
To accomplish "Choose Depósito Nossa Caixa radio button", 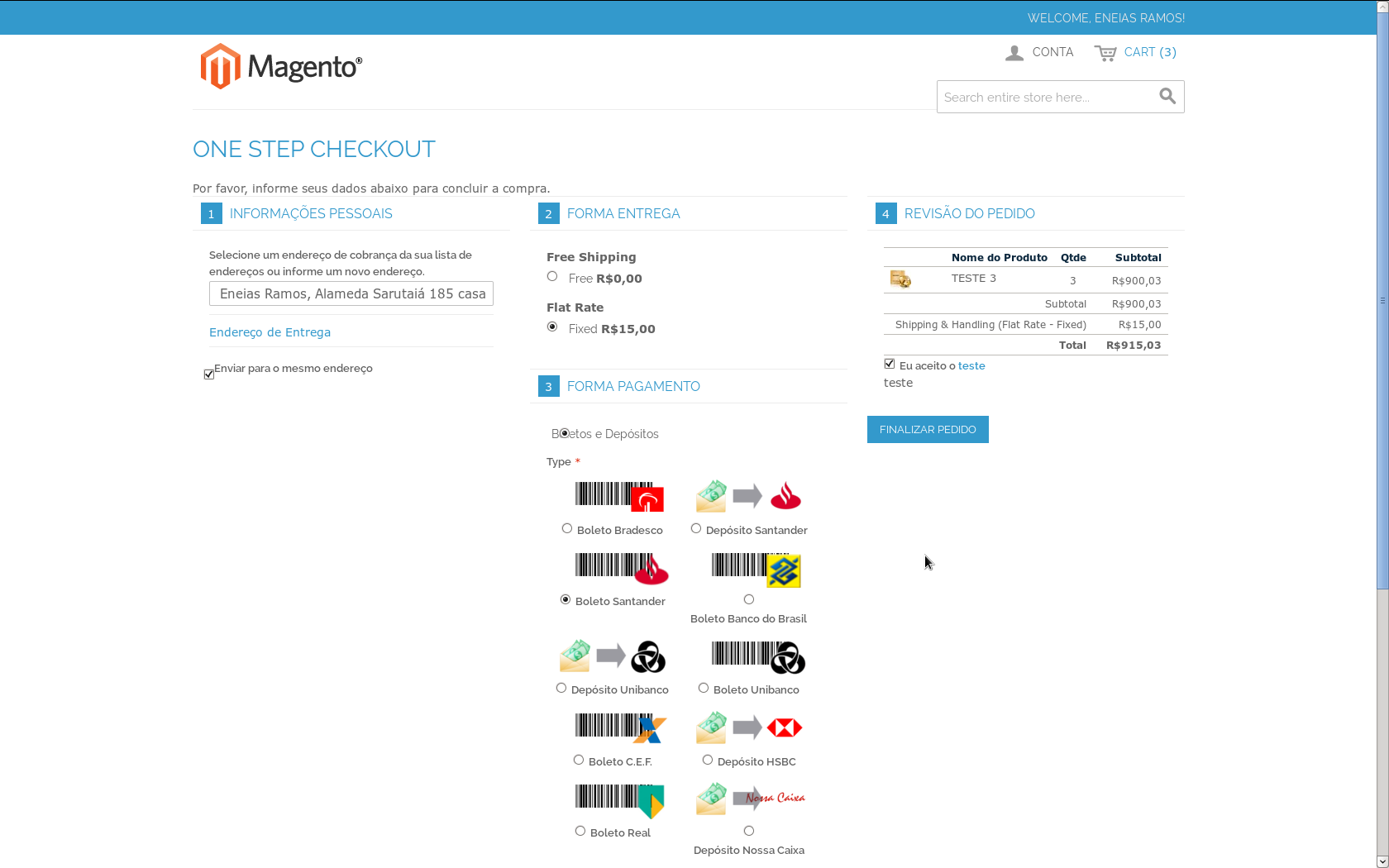I will pyautogui.click(x=749, y=831).
